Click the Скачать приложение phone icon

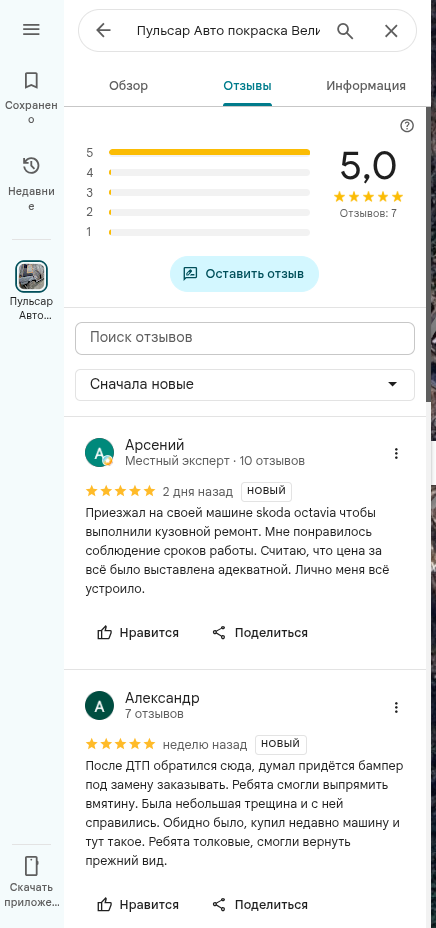[31, 866]
